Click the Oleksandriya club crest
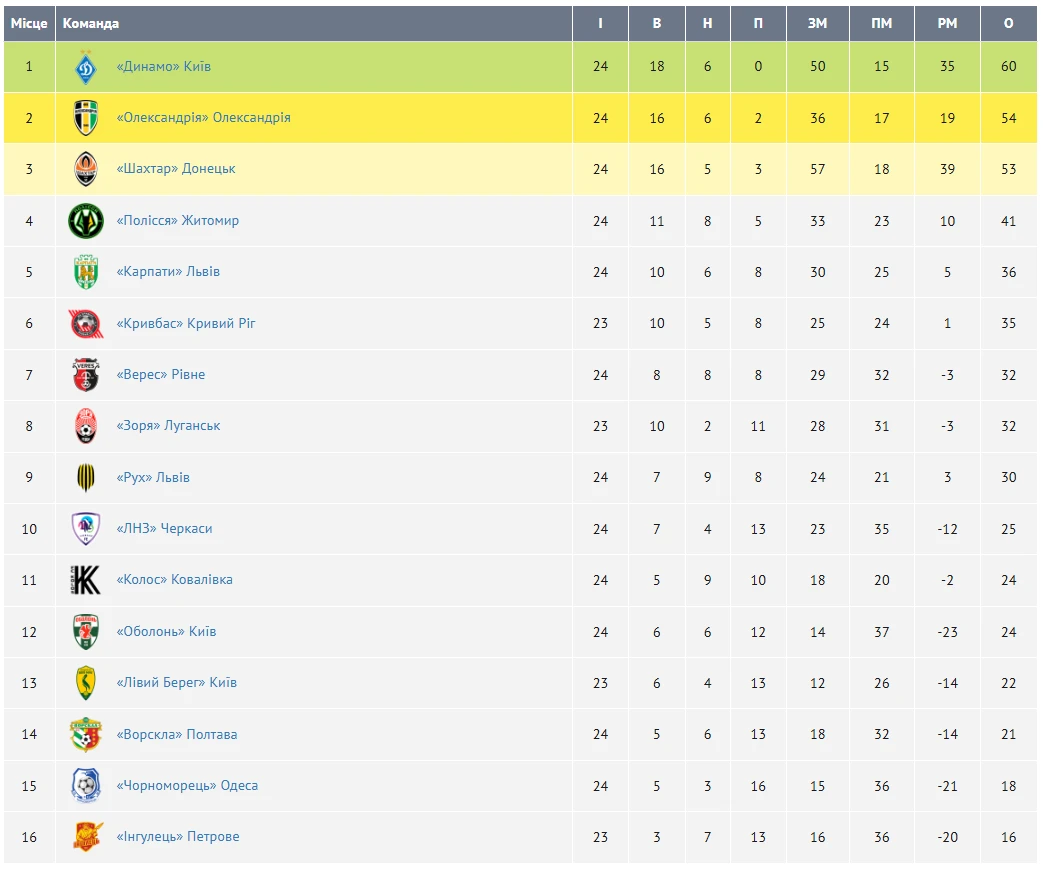 coord(86,118)
